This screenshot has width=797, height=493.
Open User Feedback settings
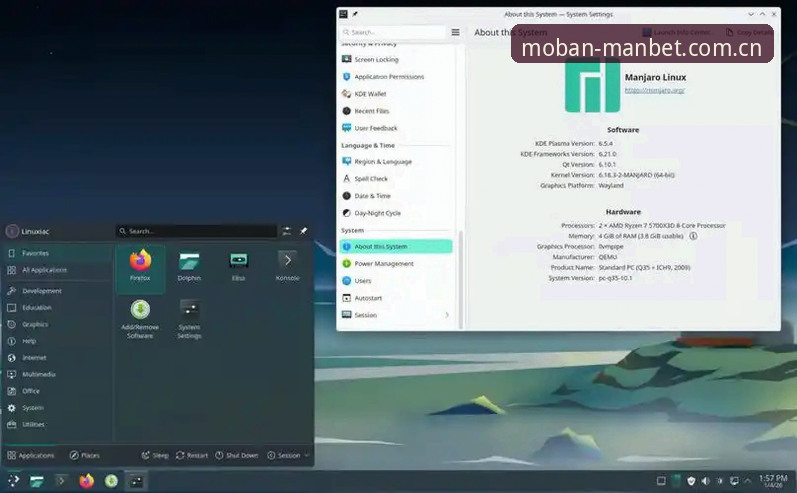tap(396, 128)
